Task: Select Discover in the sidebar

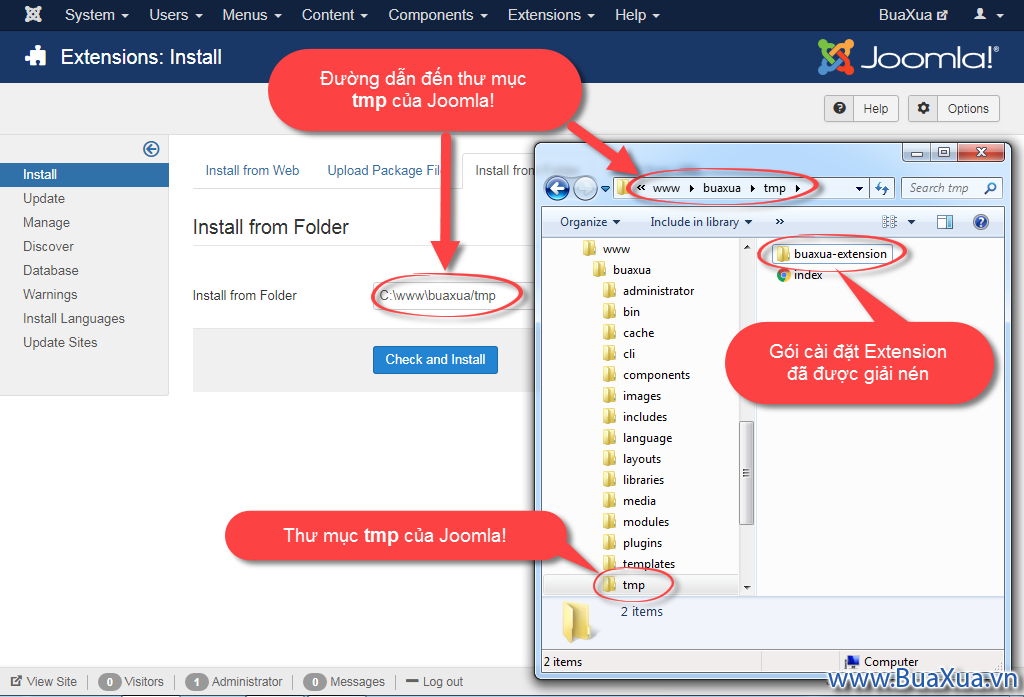Action: click(x=48, y=246)
